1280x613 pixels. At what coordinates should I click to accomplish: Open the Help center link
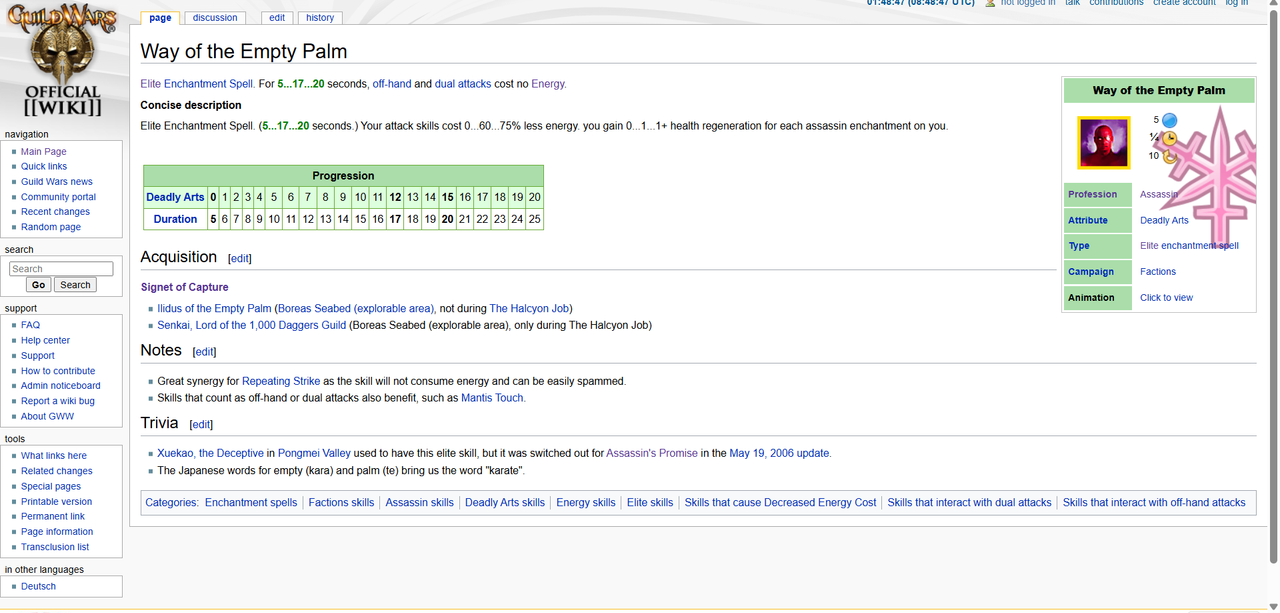click(46, 340)
